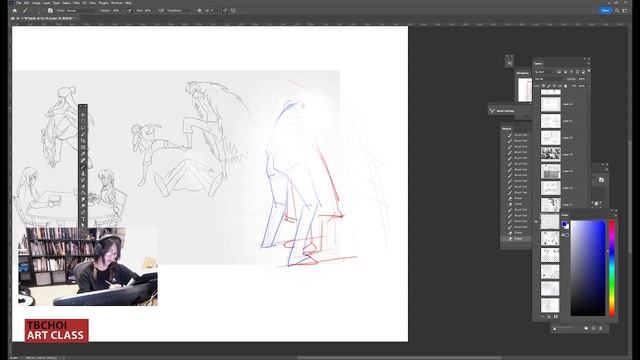Open the Flow dropdown in options bar

(x=149, y=11)
